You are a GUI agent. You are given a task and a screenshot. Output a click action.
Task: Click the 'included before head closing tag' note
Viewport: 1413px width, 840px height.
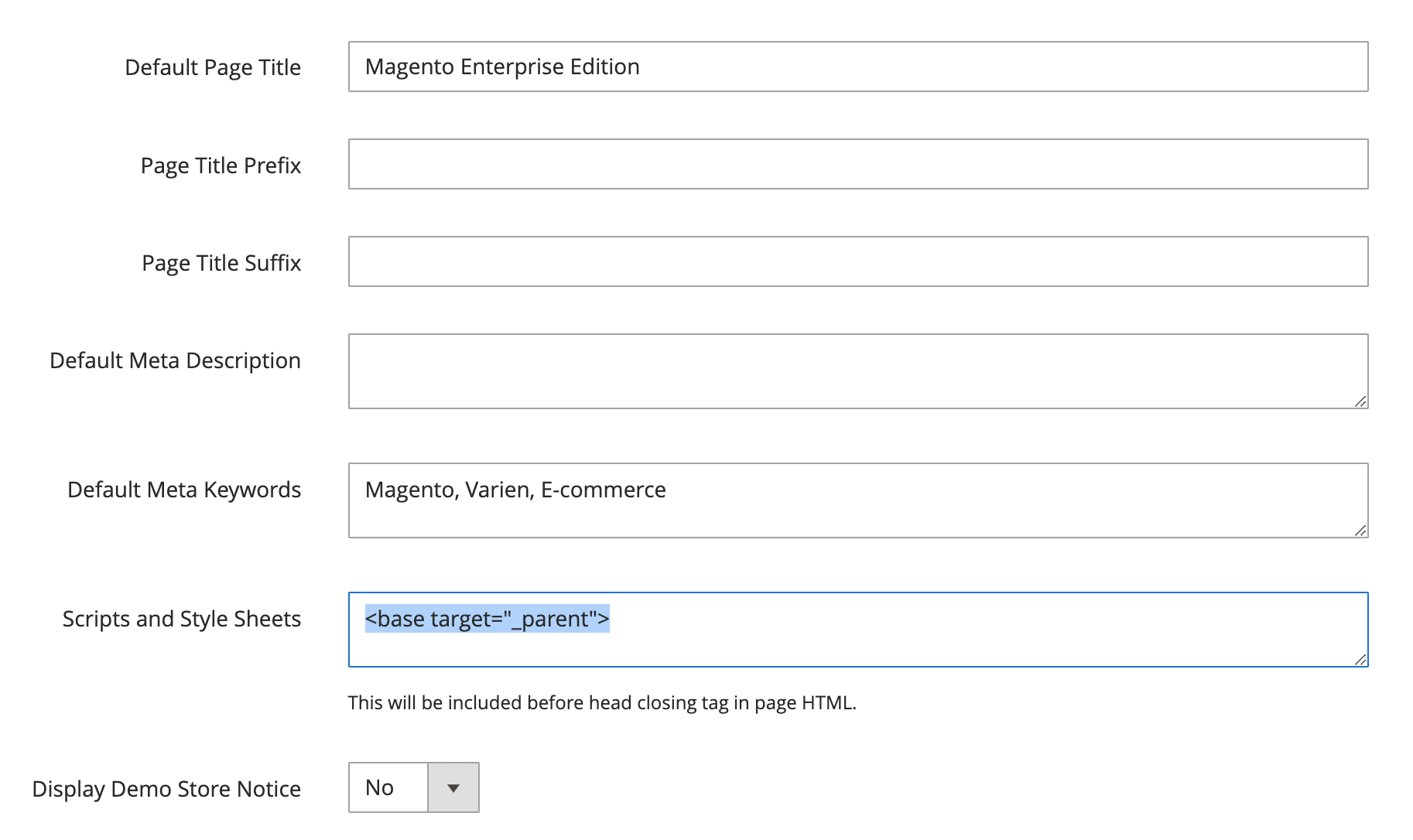coord(602,702)
